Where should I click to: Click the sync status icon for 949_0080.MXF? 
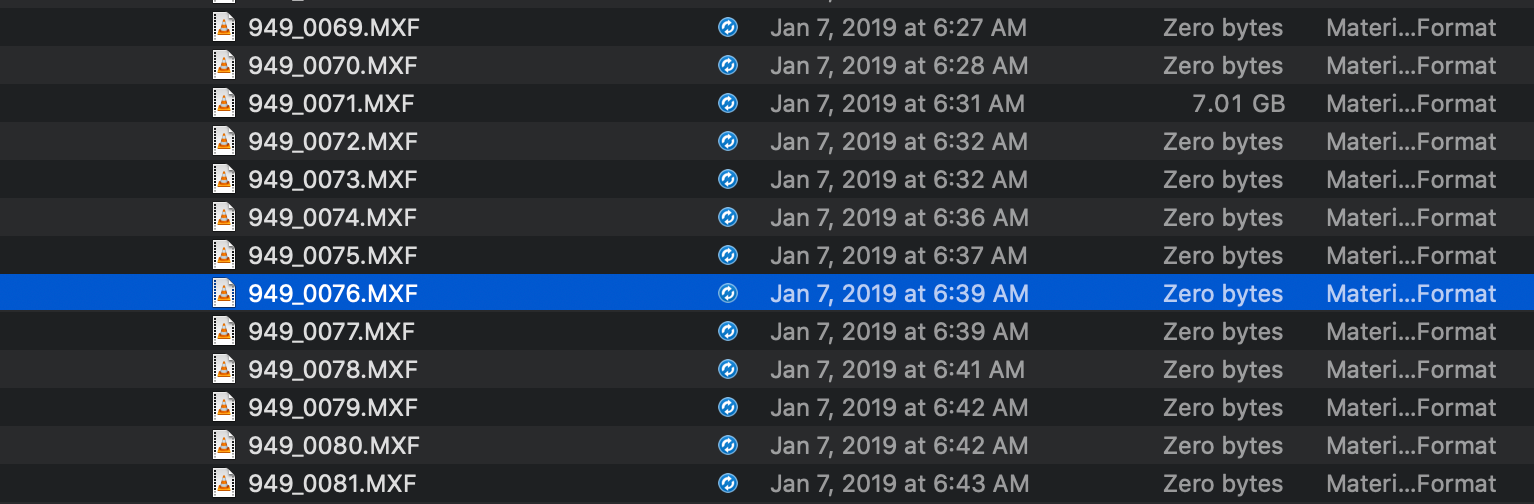[727, 445]
